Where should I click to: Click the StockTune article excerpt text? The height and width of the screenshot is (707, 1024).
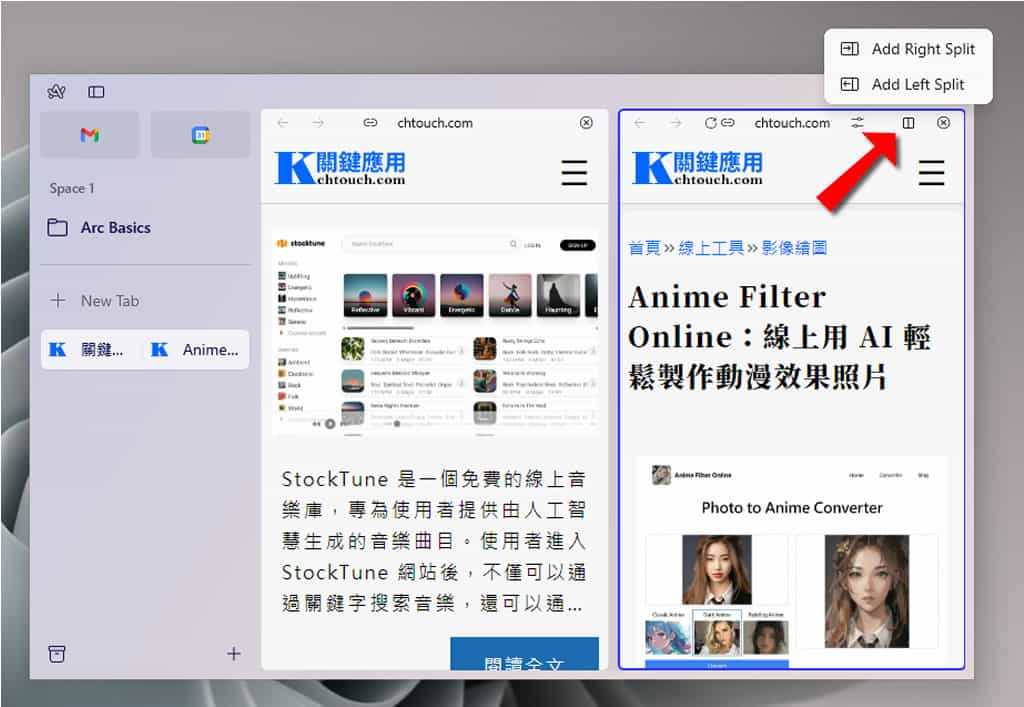tap(434, 541)
